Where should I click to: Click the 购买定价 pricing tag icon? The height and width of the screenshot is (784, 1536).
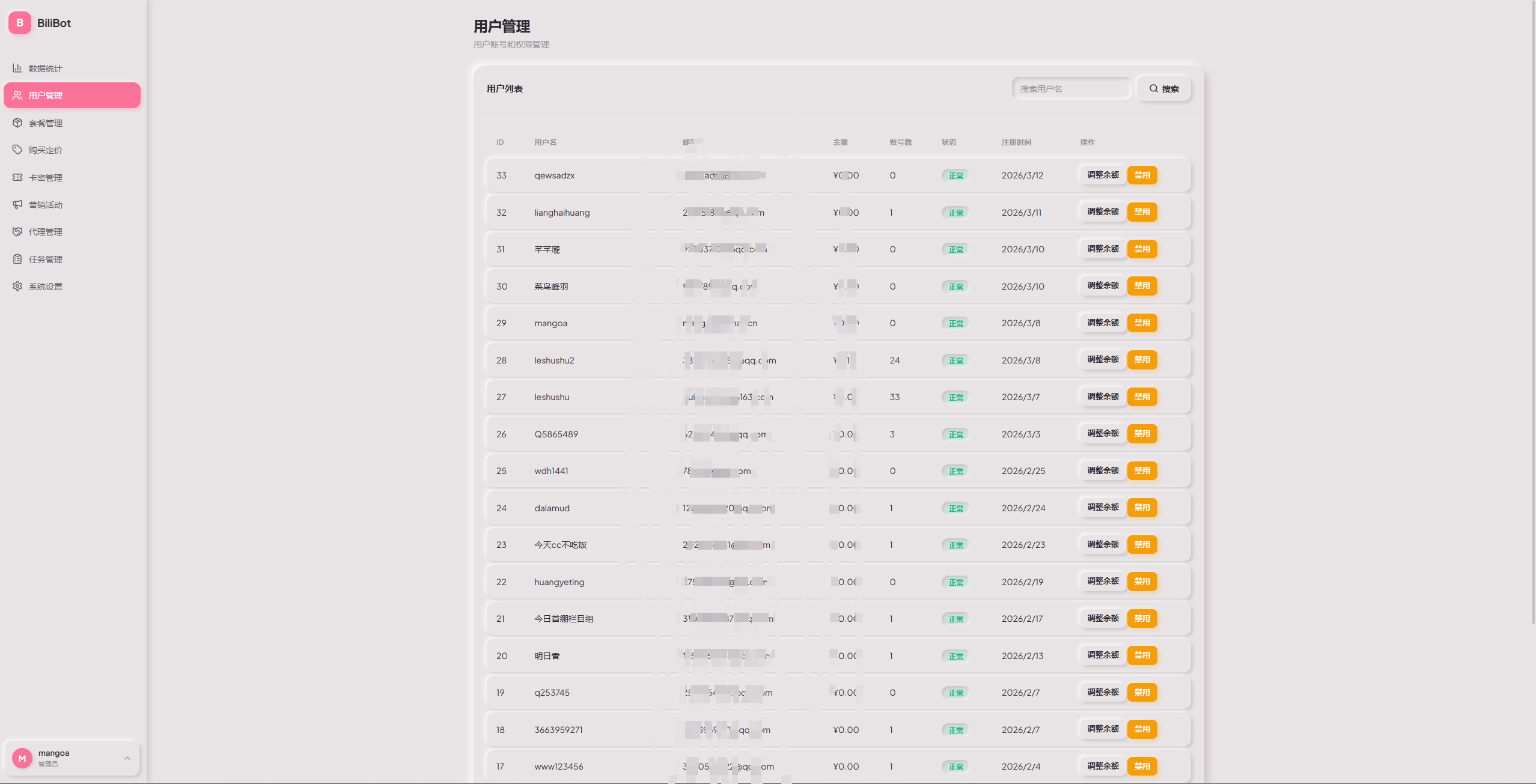17,150
